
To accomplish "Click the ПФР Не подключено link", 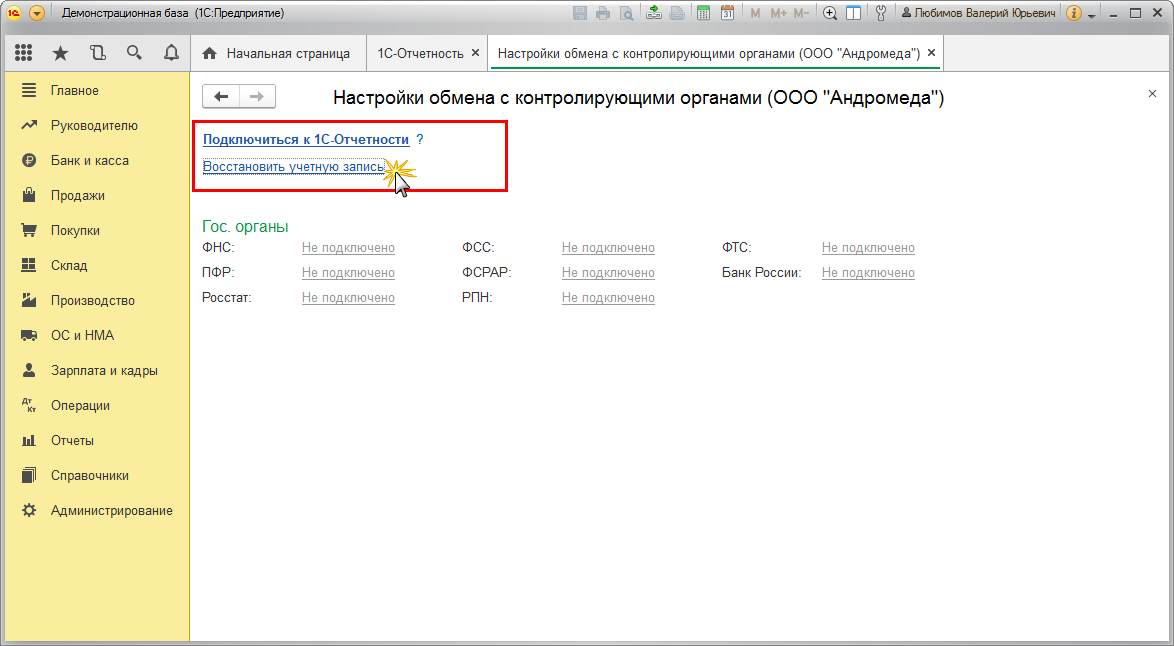I will pyautogui.click(x=348, y=272).
